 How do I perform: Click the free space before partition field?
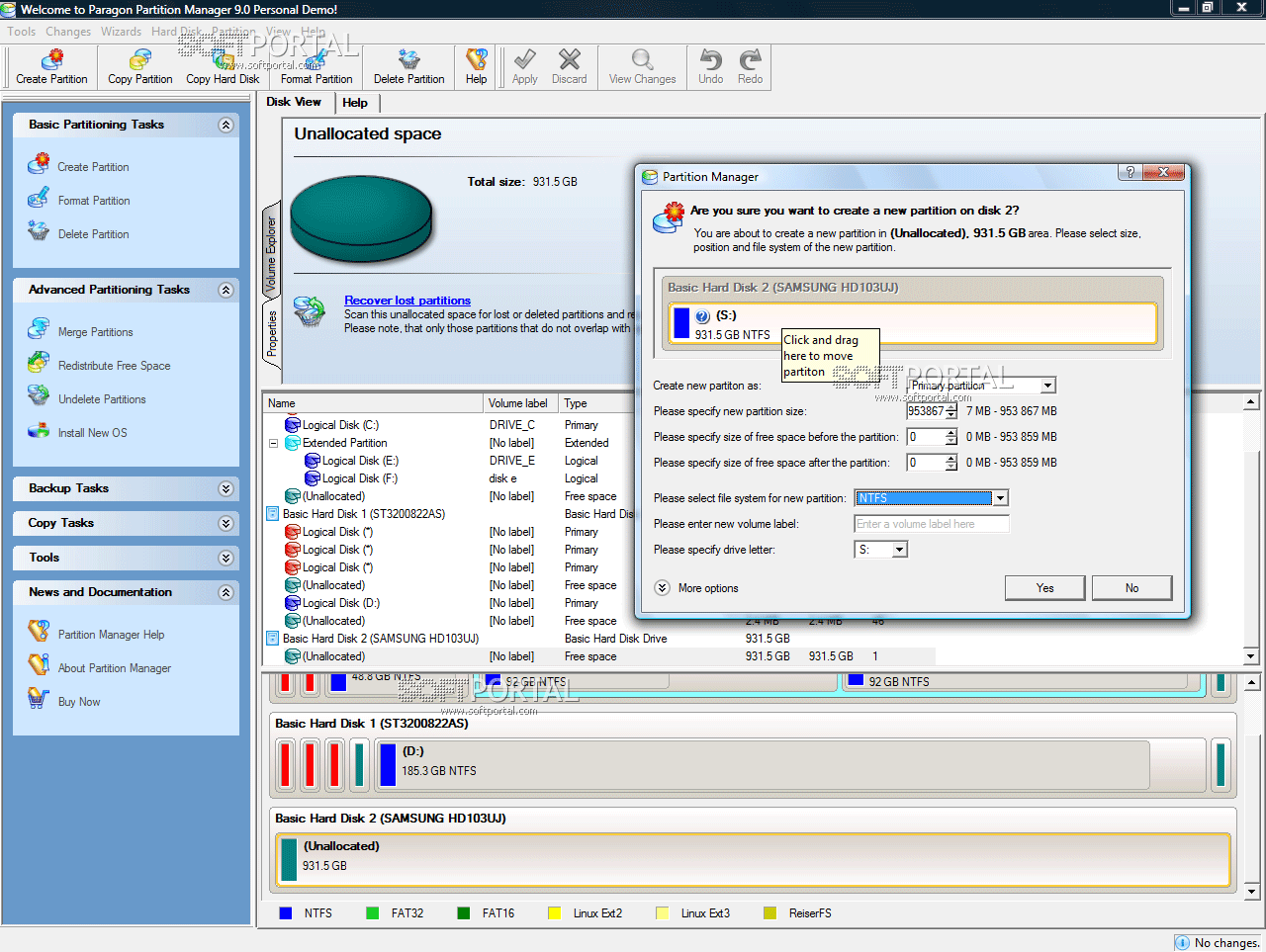pos(926,437)
